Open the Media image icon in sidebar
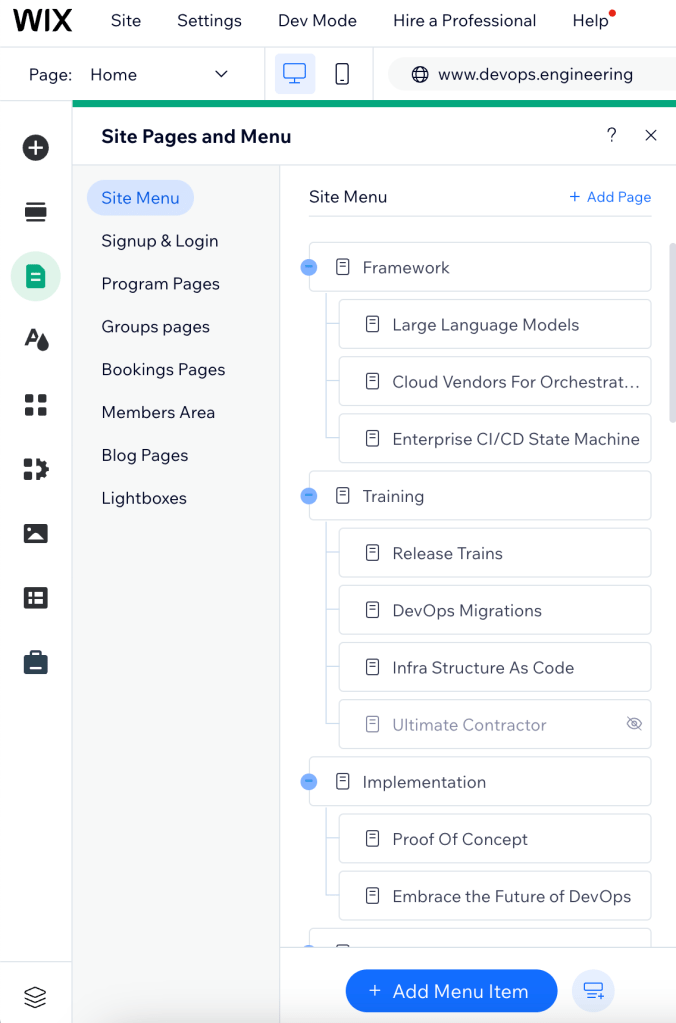The width and height of the screenshot is (676, 1023). point(36,534)
